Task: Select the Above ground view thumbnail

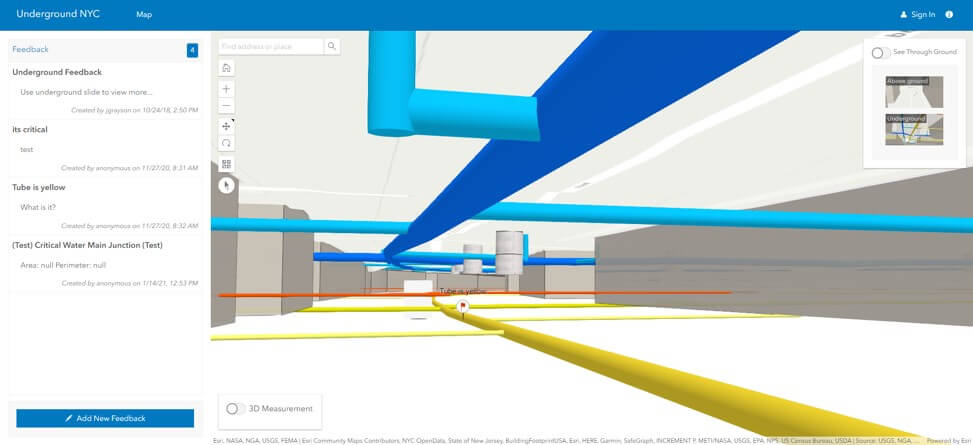Action: tap(914, 92)
